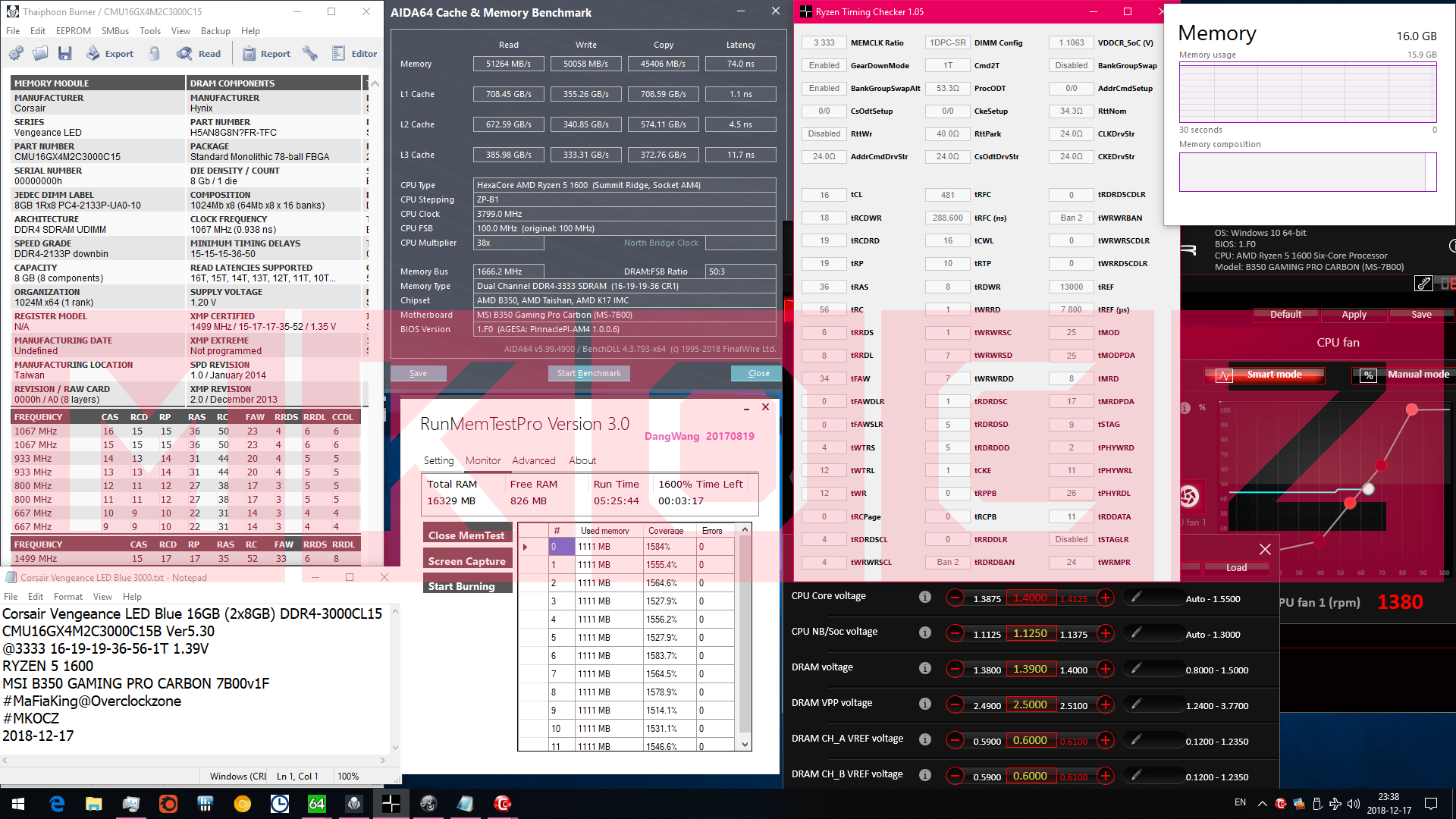This screenshot has width=1456, height=819.
Task: Click Save in MSI fan panel
Action: tap(1421, 315)
